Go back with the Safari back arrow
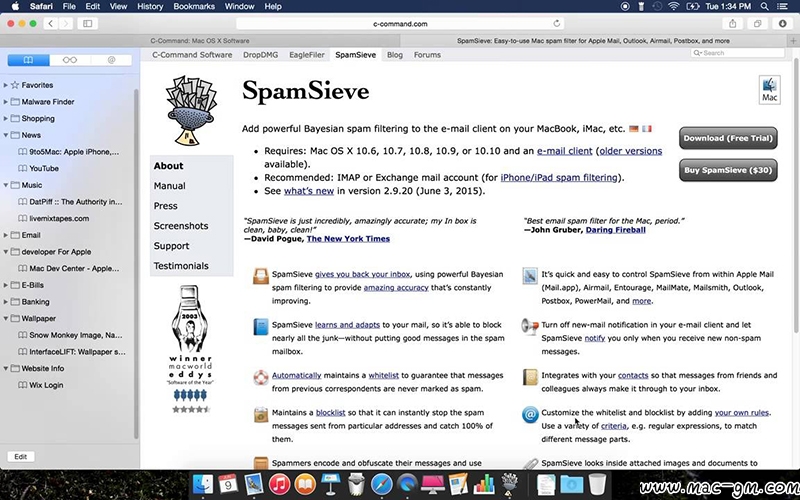This screenshot has width=800, height=500. coord(51,23)
